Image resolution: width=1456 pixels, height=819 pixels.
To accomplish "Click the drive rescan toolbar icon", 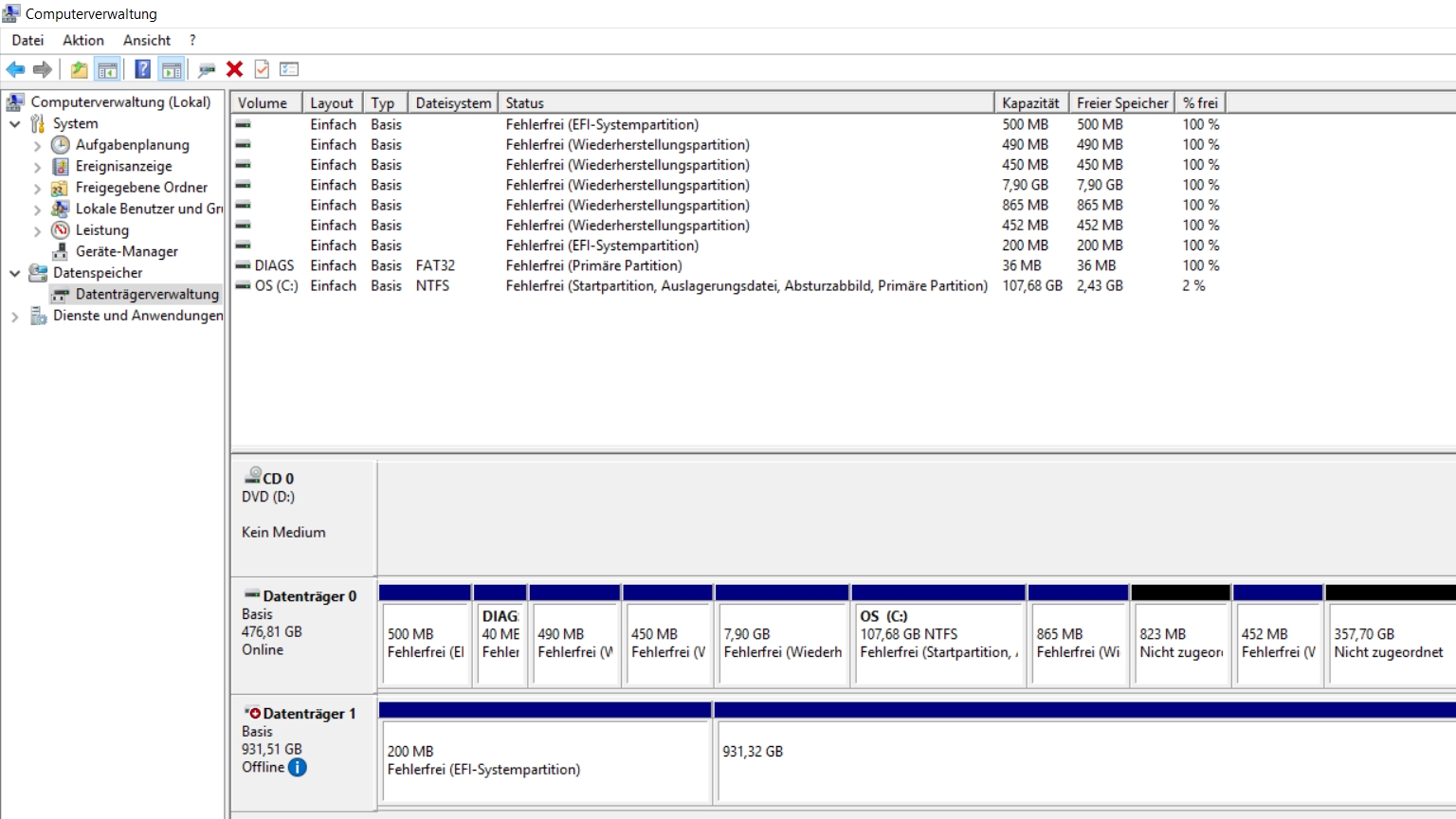I will 206,69.
